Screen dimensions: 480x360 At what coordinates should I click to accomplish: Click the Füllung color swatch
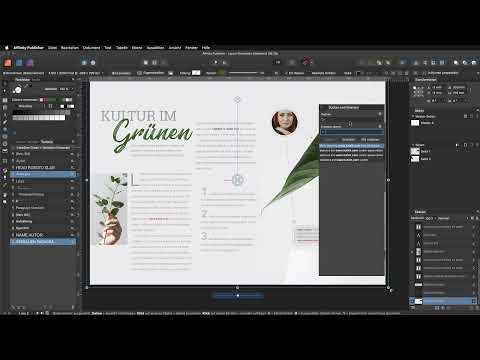pyautogui.click(x=196, y=72)
